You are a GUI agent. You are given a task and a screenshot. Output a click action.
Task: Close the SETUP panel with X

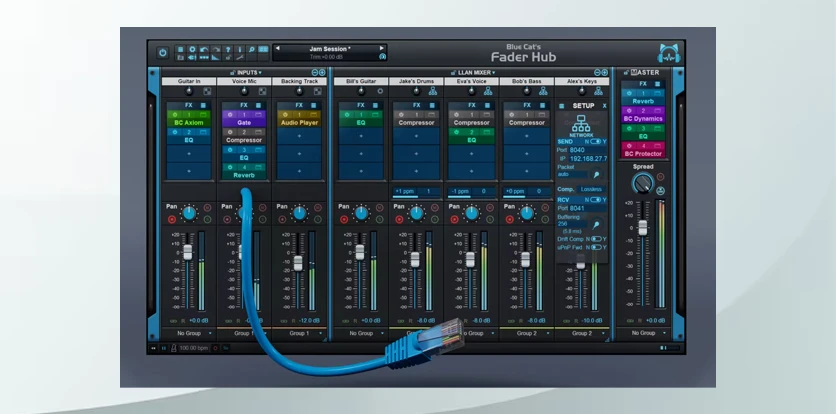[605, 106]
